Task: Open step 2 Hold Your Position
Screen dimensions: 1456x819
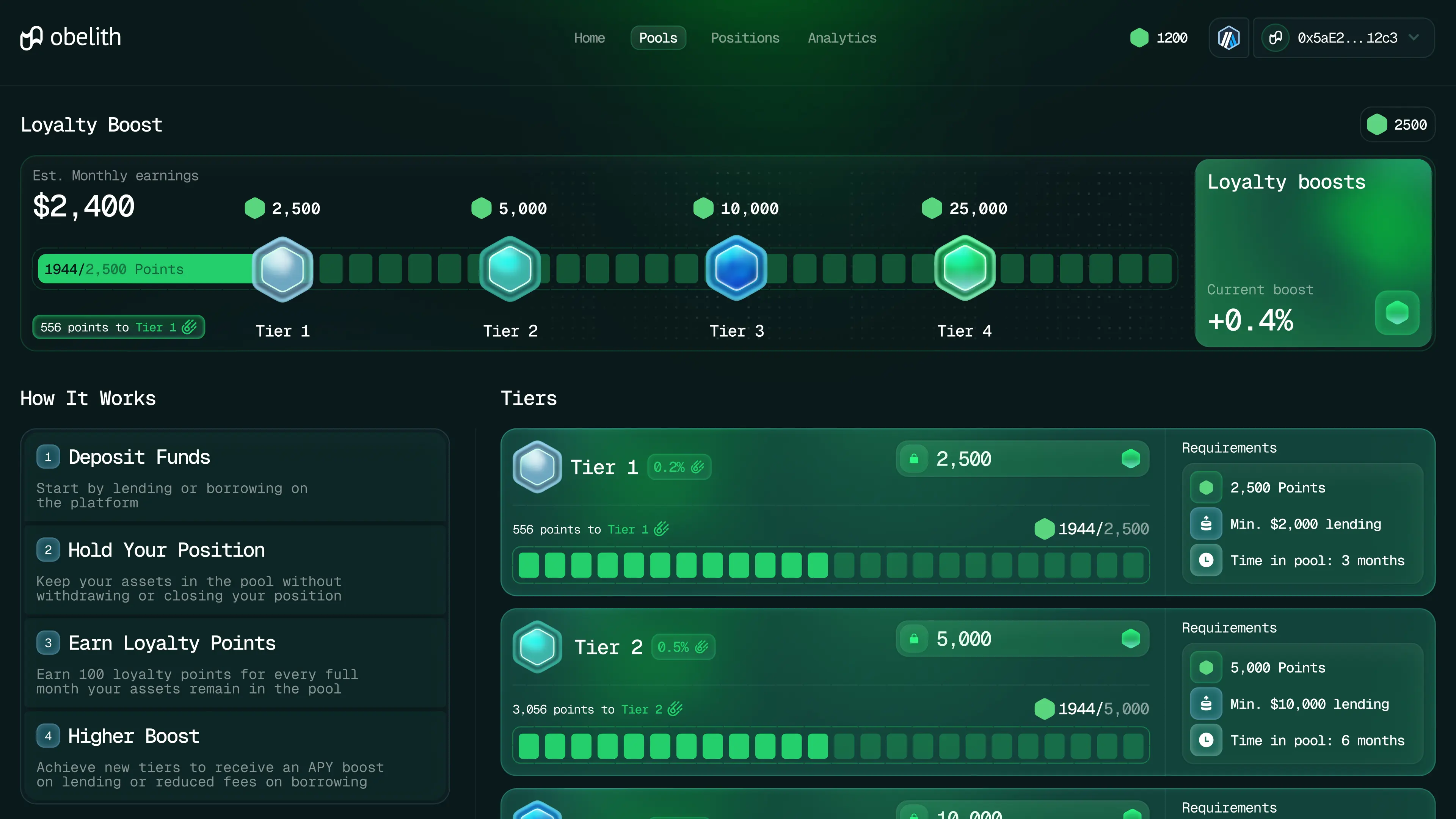Action: [235, 570]
